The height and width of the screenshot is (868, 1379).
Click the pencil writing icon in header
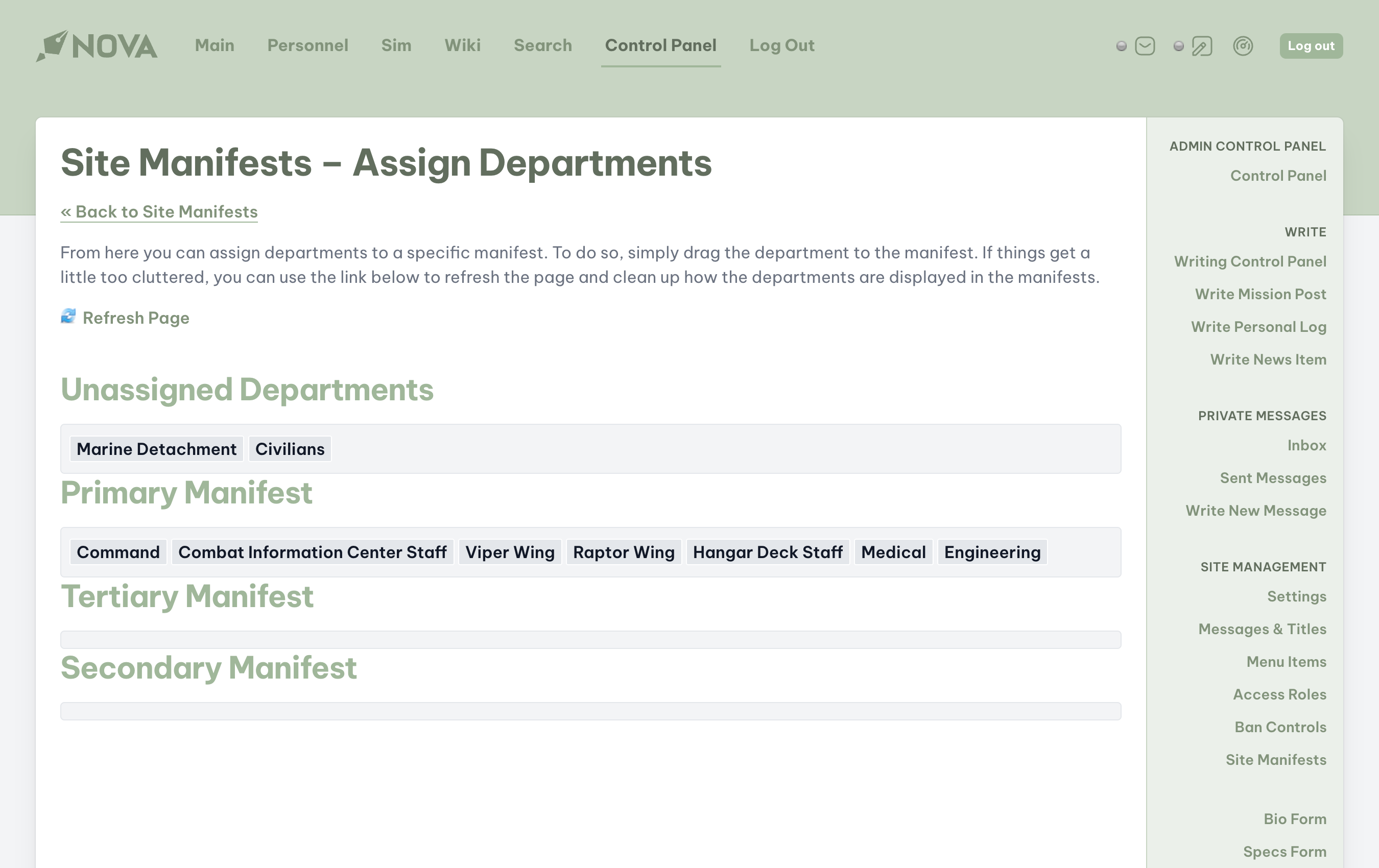coord(1201,46)
